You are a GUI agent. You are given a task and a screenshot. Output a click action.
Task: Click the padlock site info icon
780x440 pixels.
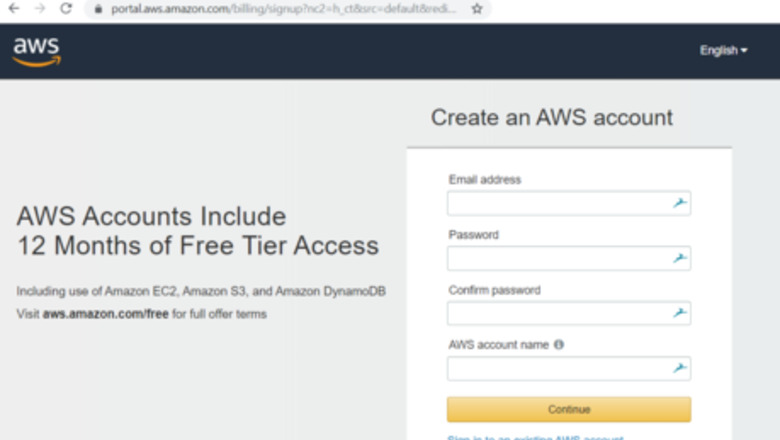[x=98, y=8]
